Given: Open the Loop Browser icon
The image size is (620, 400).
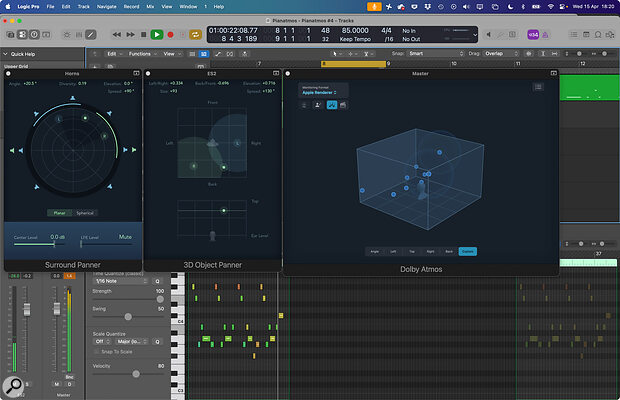Looking at the screenshot, I should click(598, 35).
